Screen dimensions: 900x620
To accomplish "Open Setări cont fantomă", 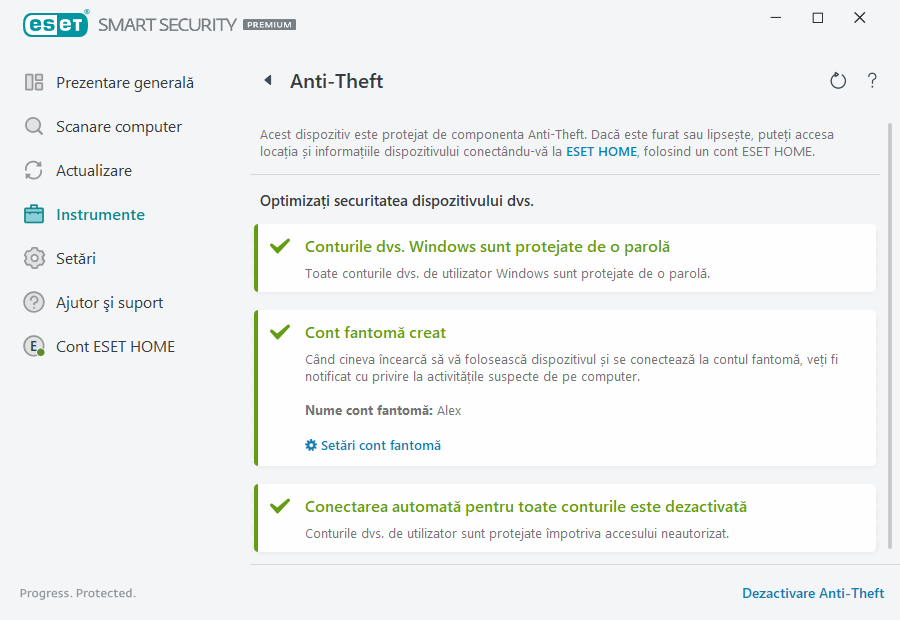I will click(380, 445).
